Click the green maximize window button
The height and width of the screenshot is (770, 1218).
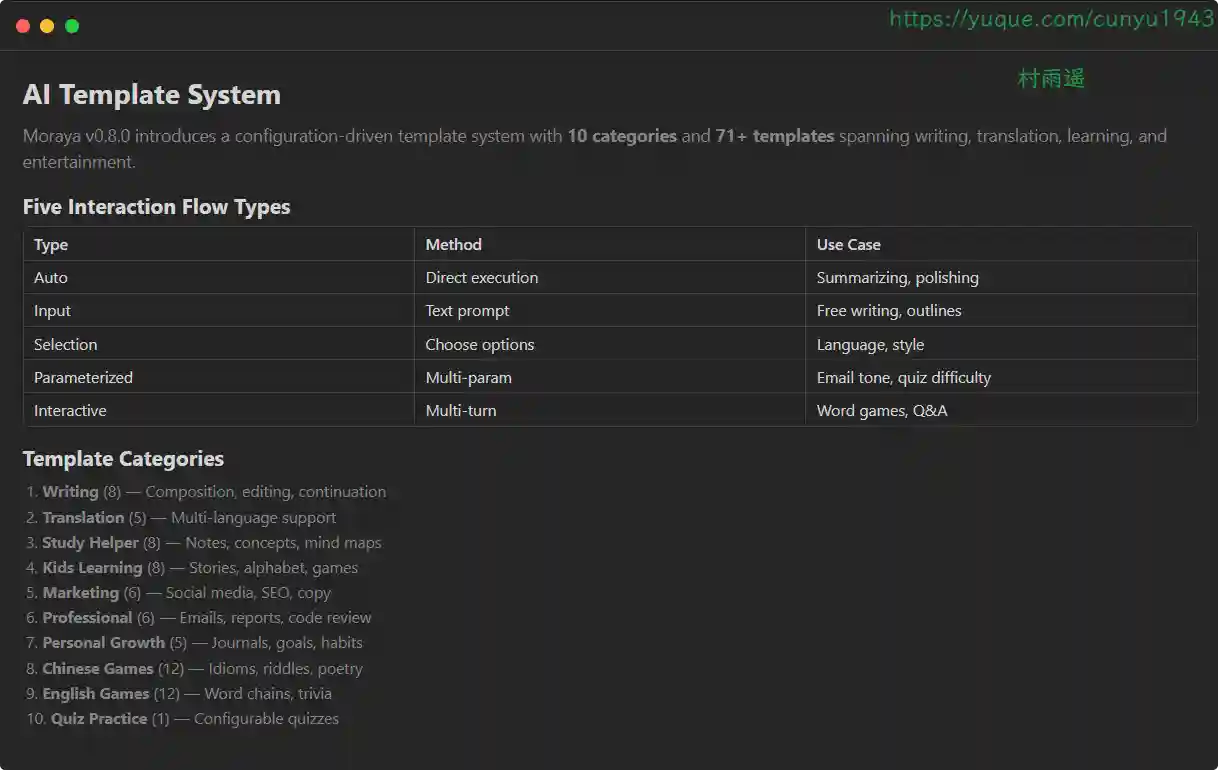click(72, 26)
